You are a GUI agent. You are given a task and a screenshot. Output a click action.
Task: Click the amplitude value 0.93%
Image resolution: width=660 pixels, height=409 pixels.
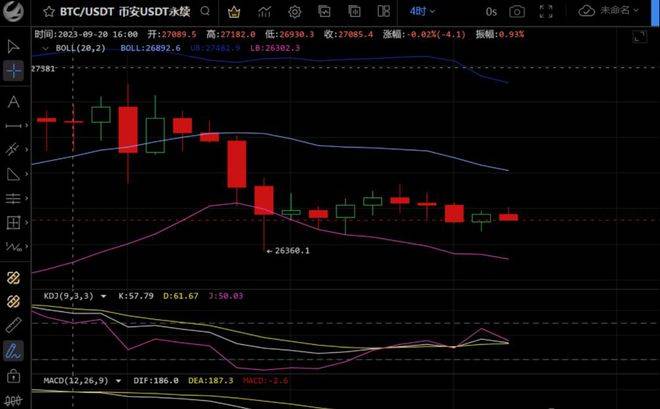pyautogui.click(x=511, y=35)
